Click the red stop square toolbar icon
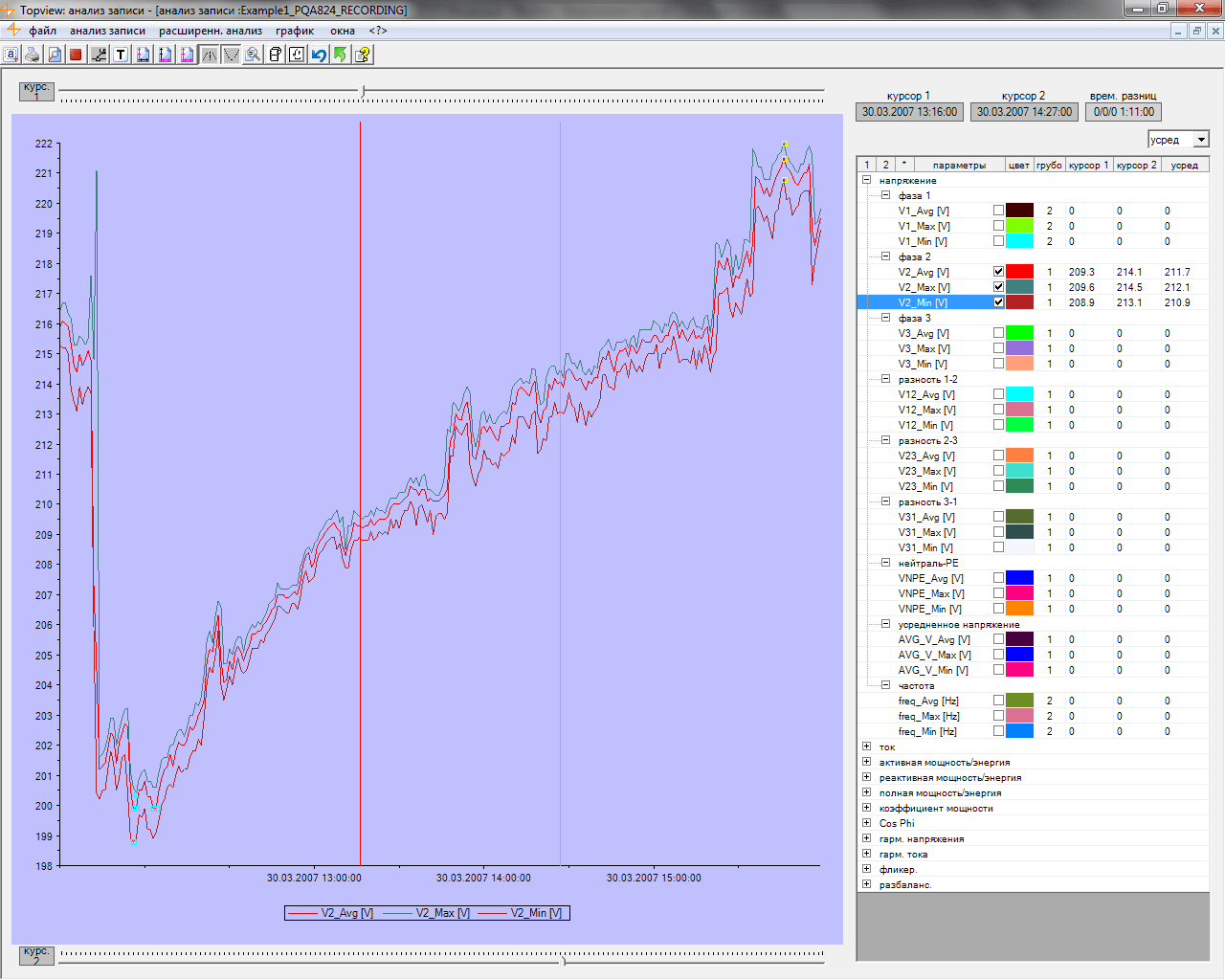 pyautogui.click(x=76, y=55)
